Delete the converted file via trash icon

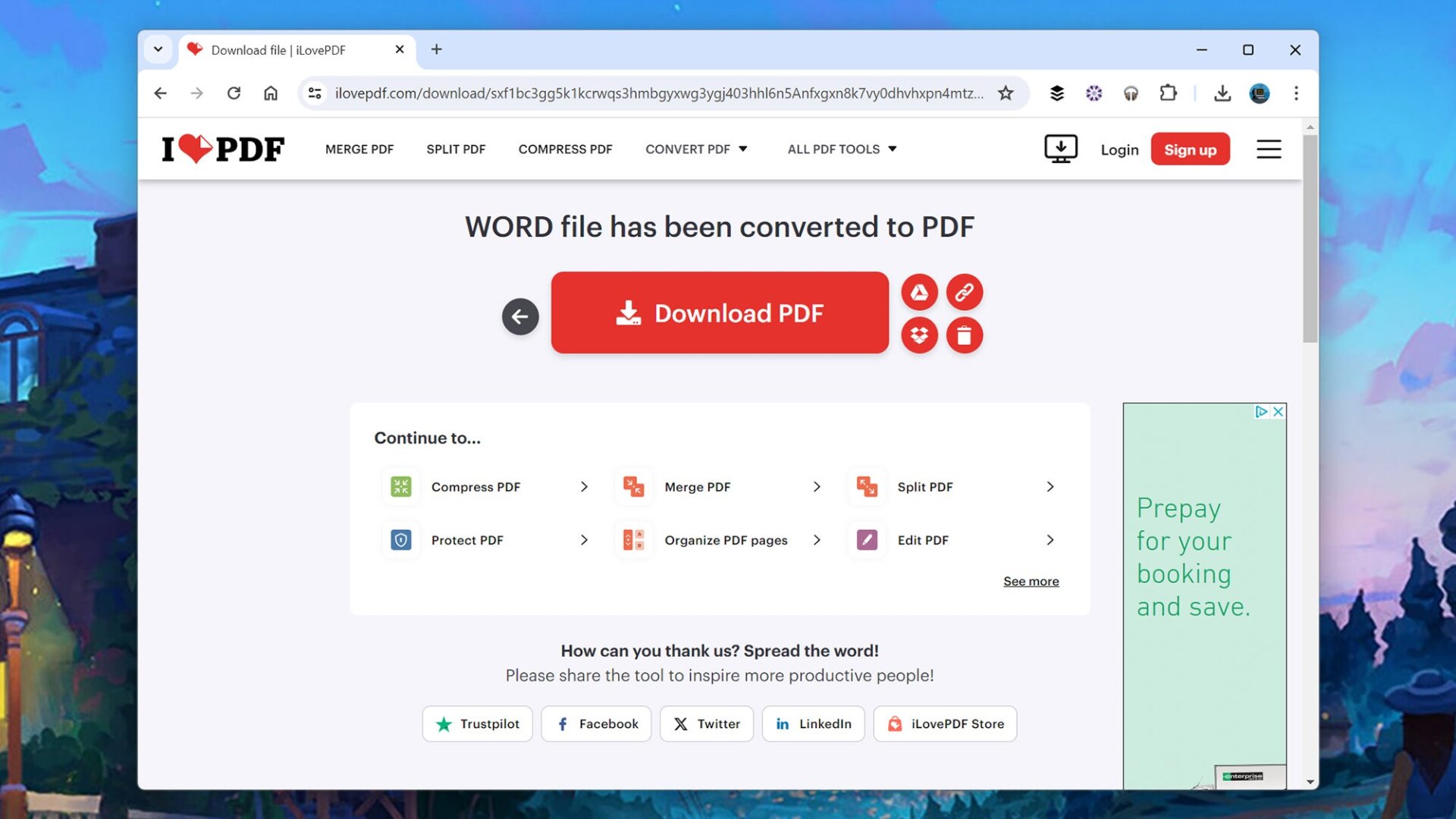click(x=965, y=334)
